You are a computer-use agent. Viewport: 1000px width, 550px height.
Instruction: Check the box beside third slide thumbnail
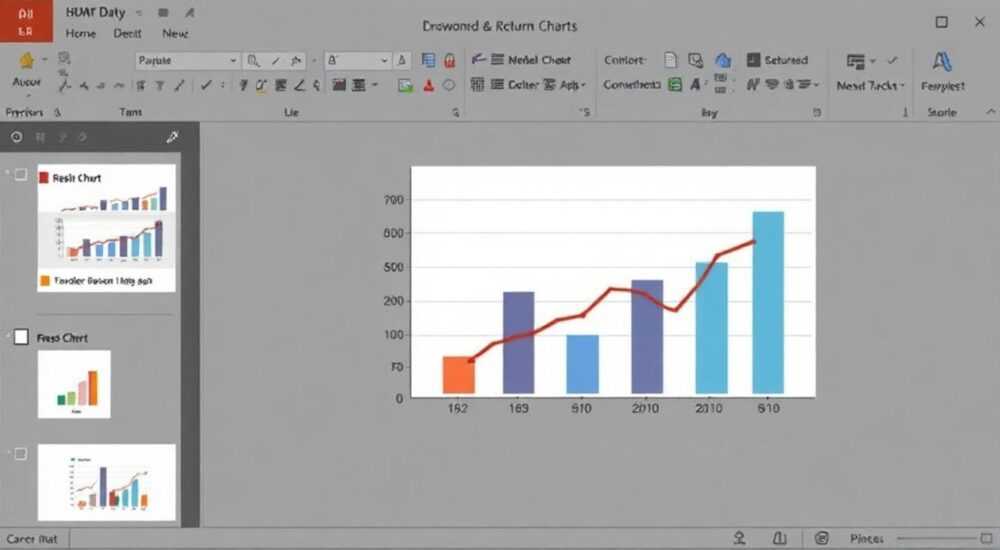click(x=20, y=454)
